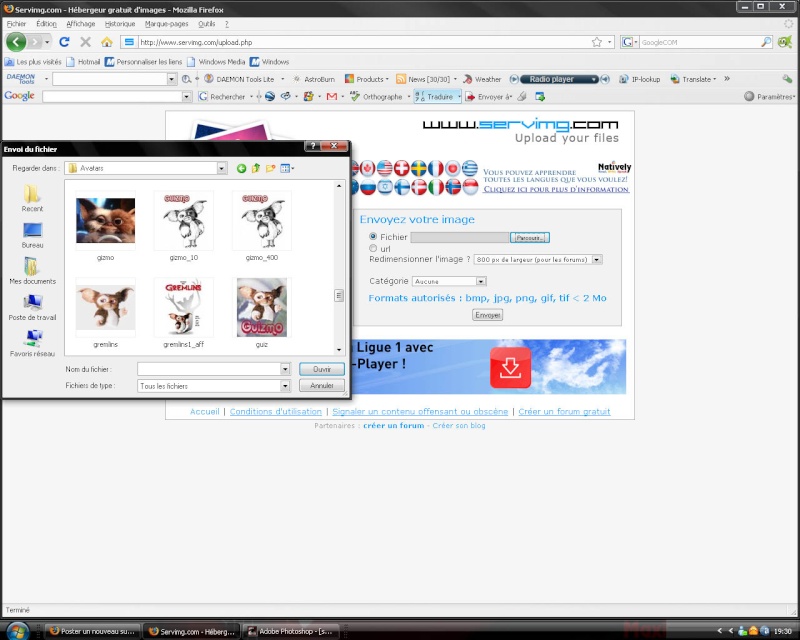Select the url radio button
The height and width of the screenshot is (640, 800).
pos(373,248)
